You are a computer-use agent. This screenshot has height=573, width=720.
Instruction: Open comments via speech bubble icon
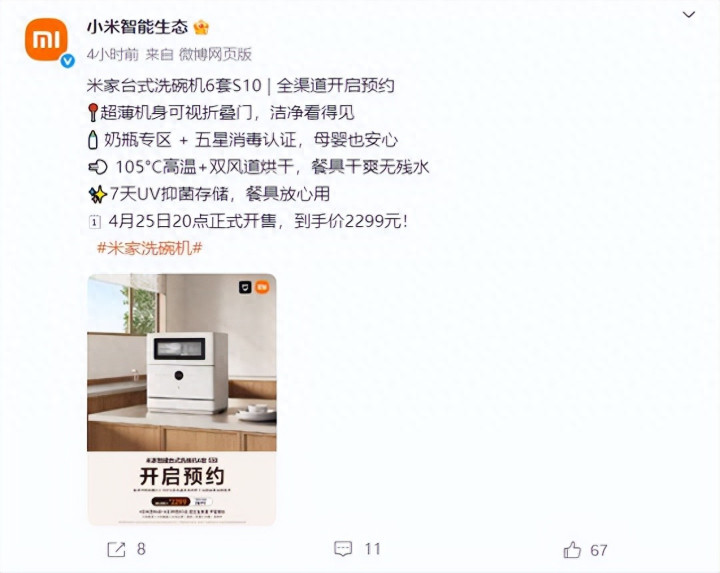point(343,549)
